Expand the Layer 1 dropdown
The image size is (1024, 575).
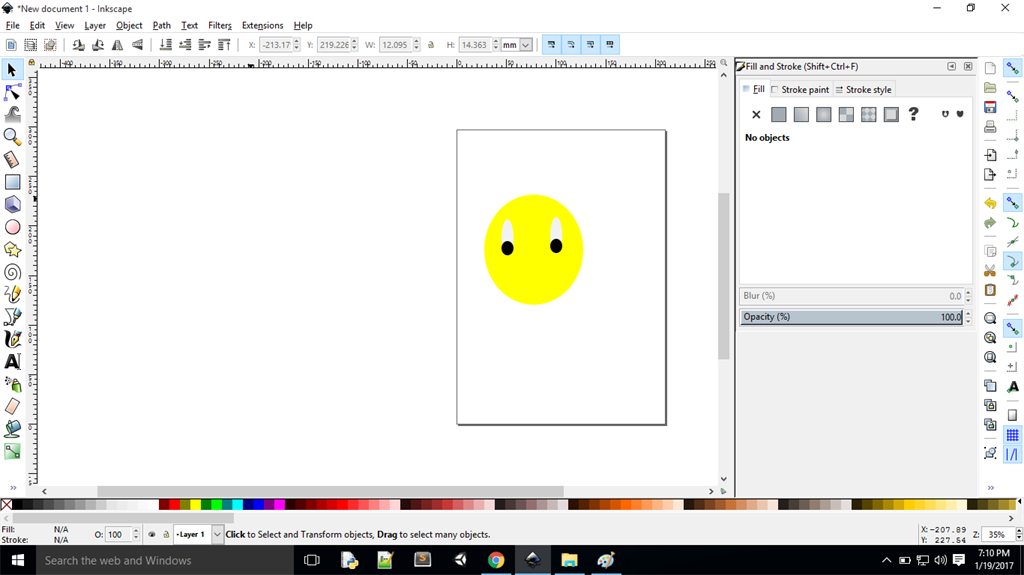(217, 535)
